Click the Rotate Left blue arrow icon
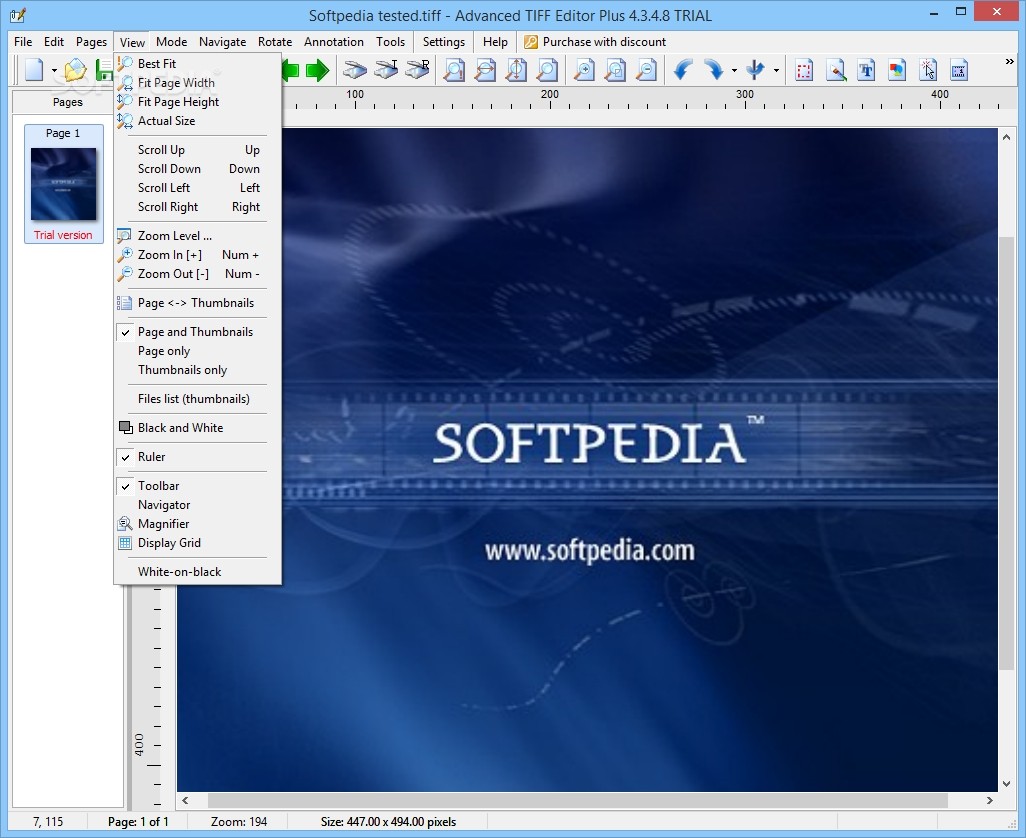The width and height of the screenshot is (1026, 838). [683, 69]
